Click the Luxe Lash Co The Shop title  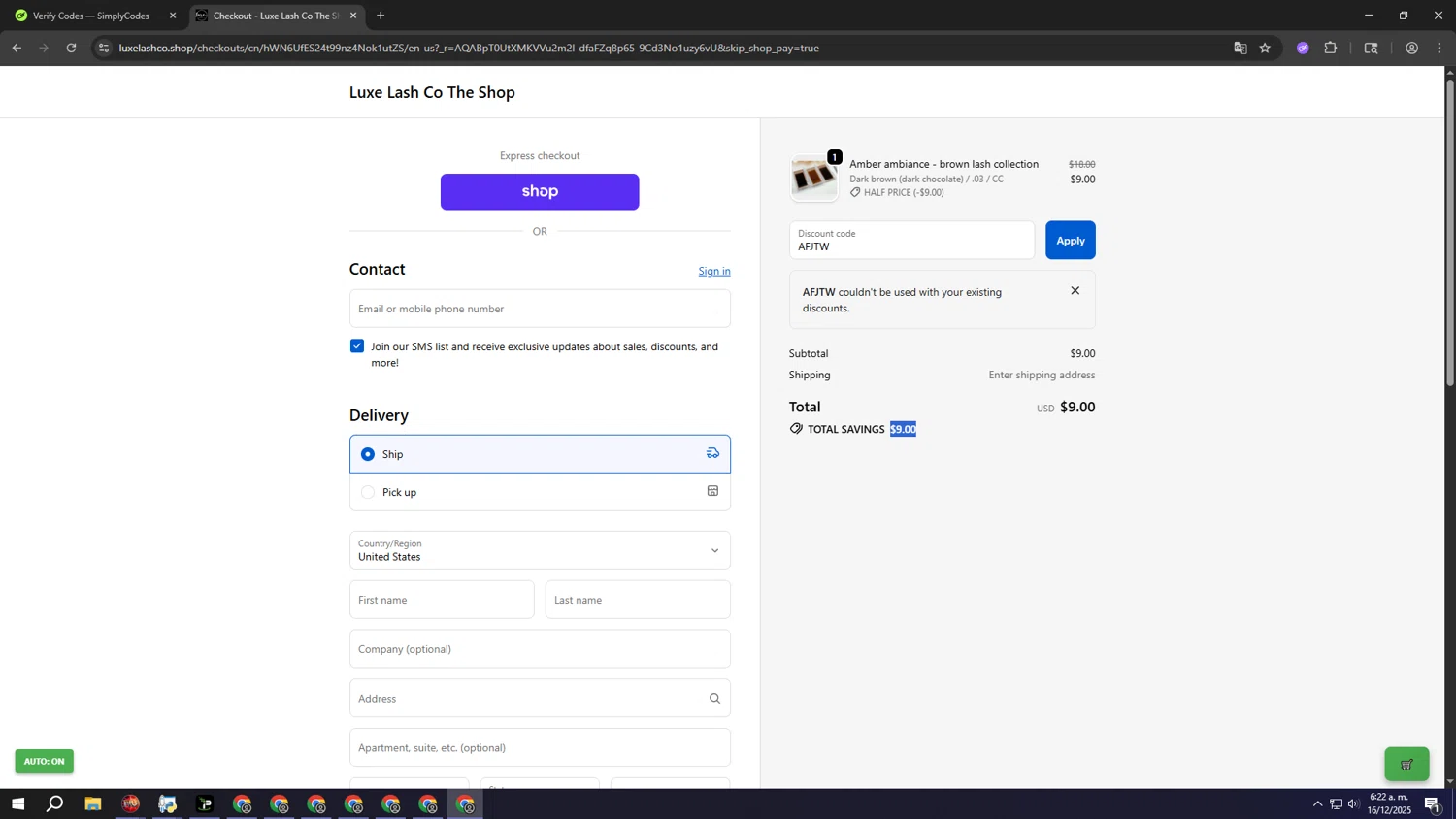tap(432, 92)
